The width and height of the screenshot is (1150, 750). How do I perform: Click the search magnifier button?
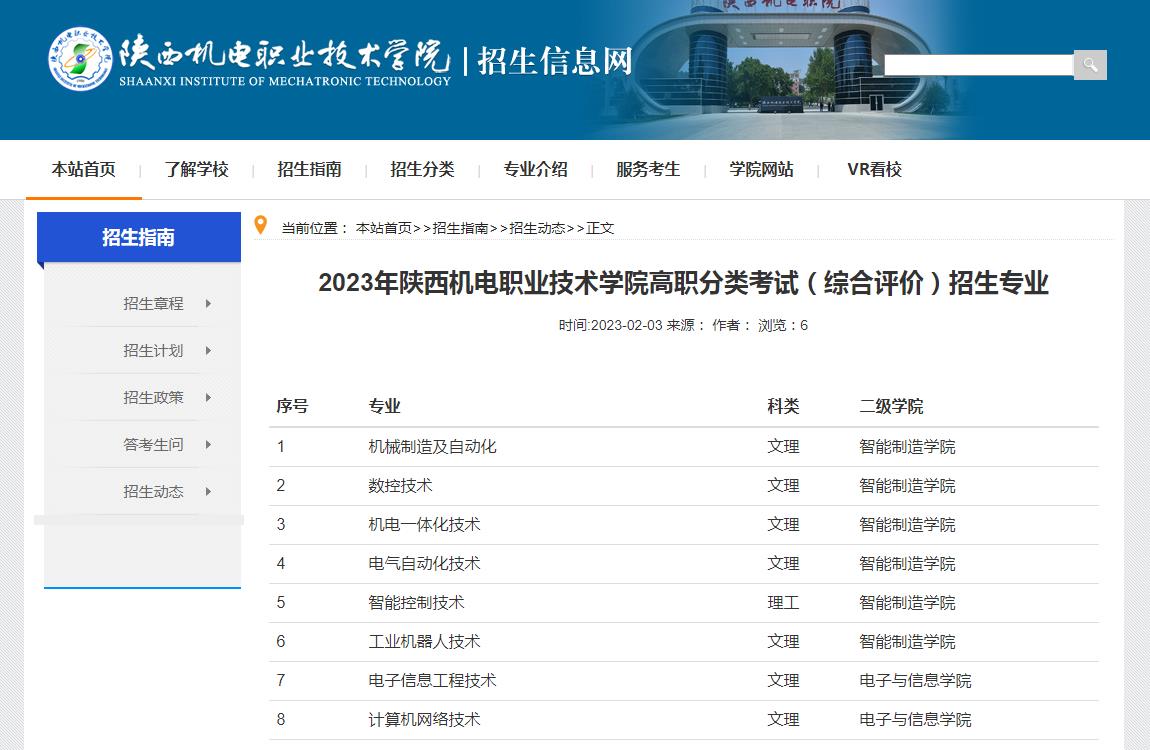click(1090, 65)
